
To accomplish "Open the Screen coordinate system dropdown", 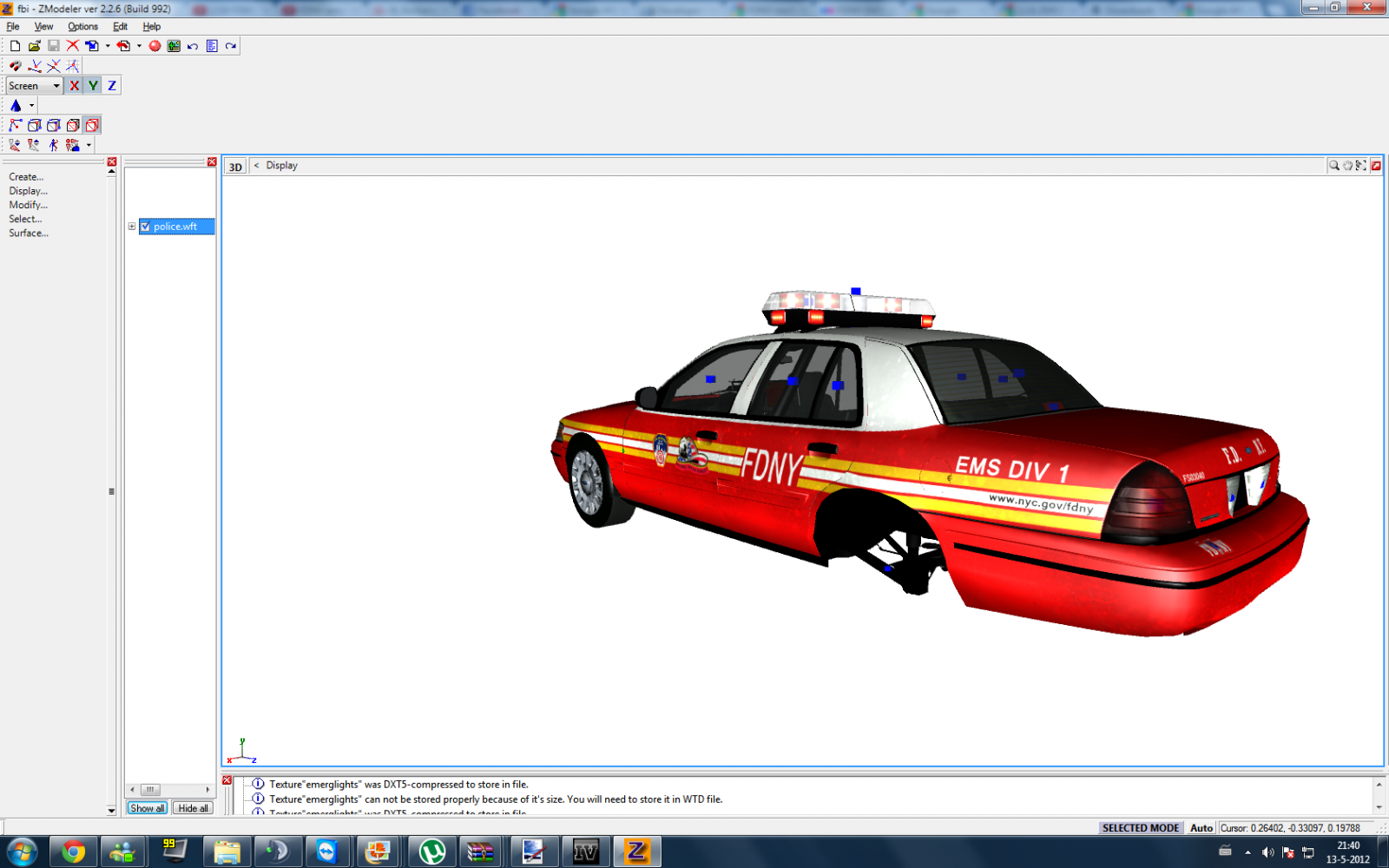I will [56, 86].
